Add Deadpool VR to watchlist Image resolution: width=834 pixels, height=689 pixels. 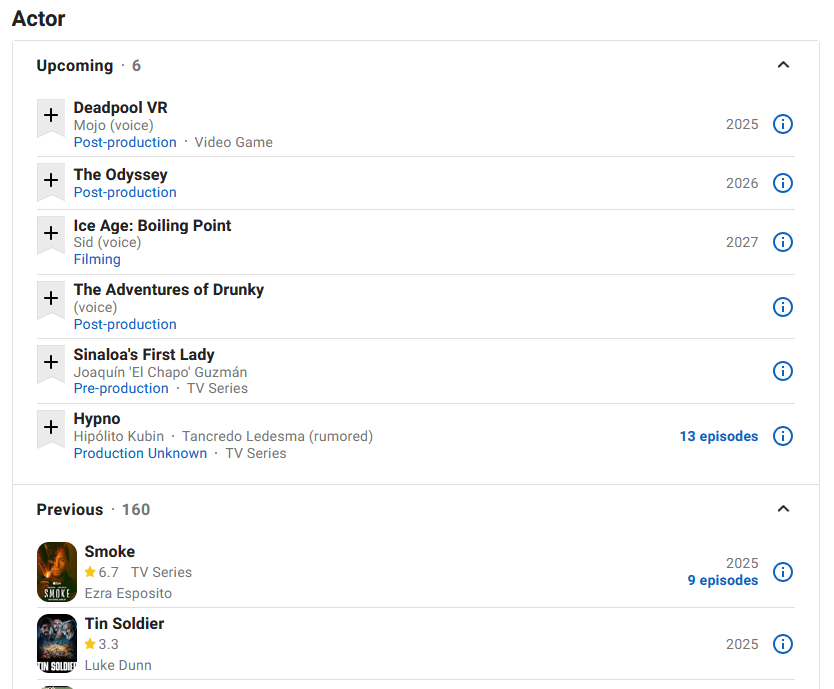pos(51,118)
